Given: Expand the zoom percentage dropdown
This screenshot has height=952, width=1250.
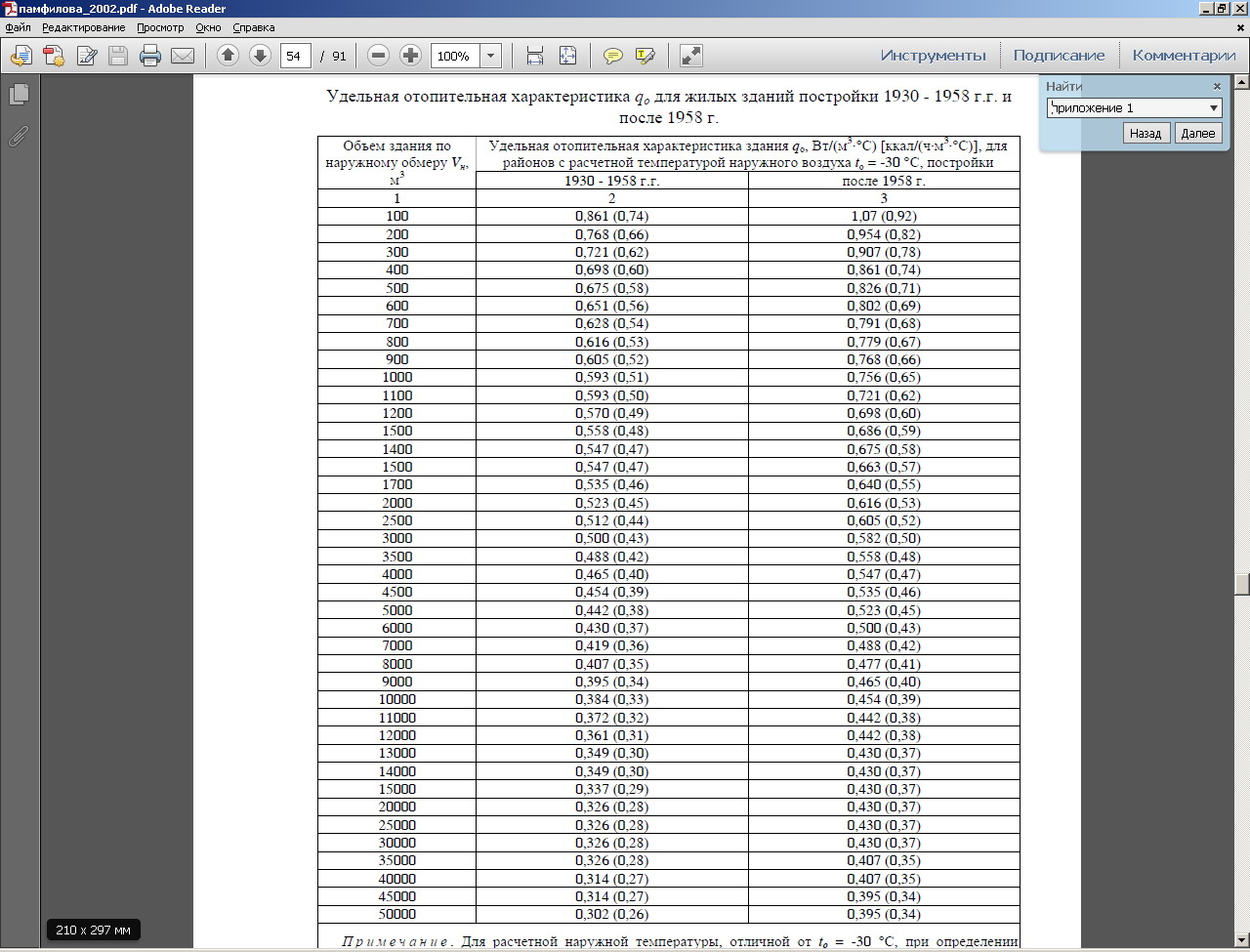Looking at the screenshot, I should (491, 56).
